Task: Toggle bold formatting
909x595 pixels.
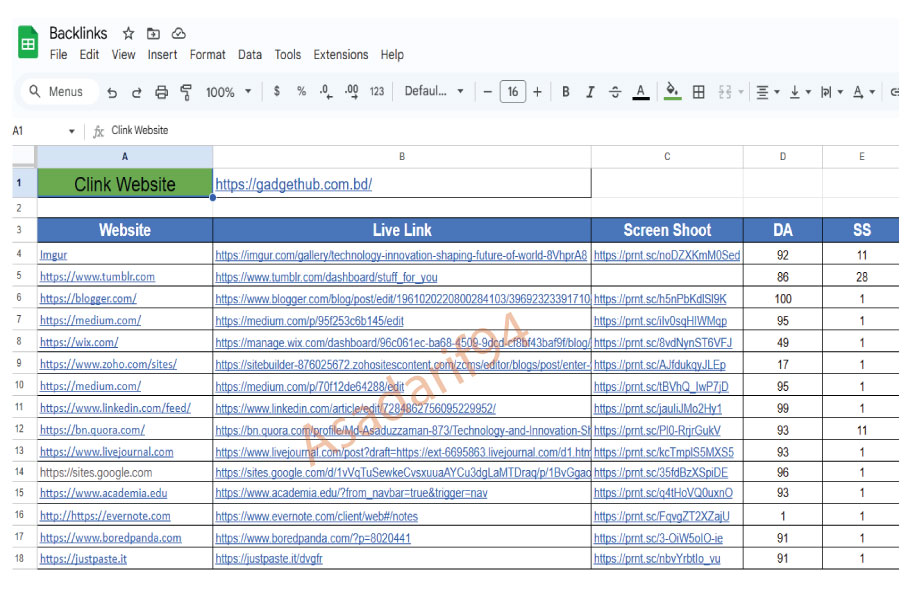Action: pyautogui.click(x=567, y=90)
